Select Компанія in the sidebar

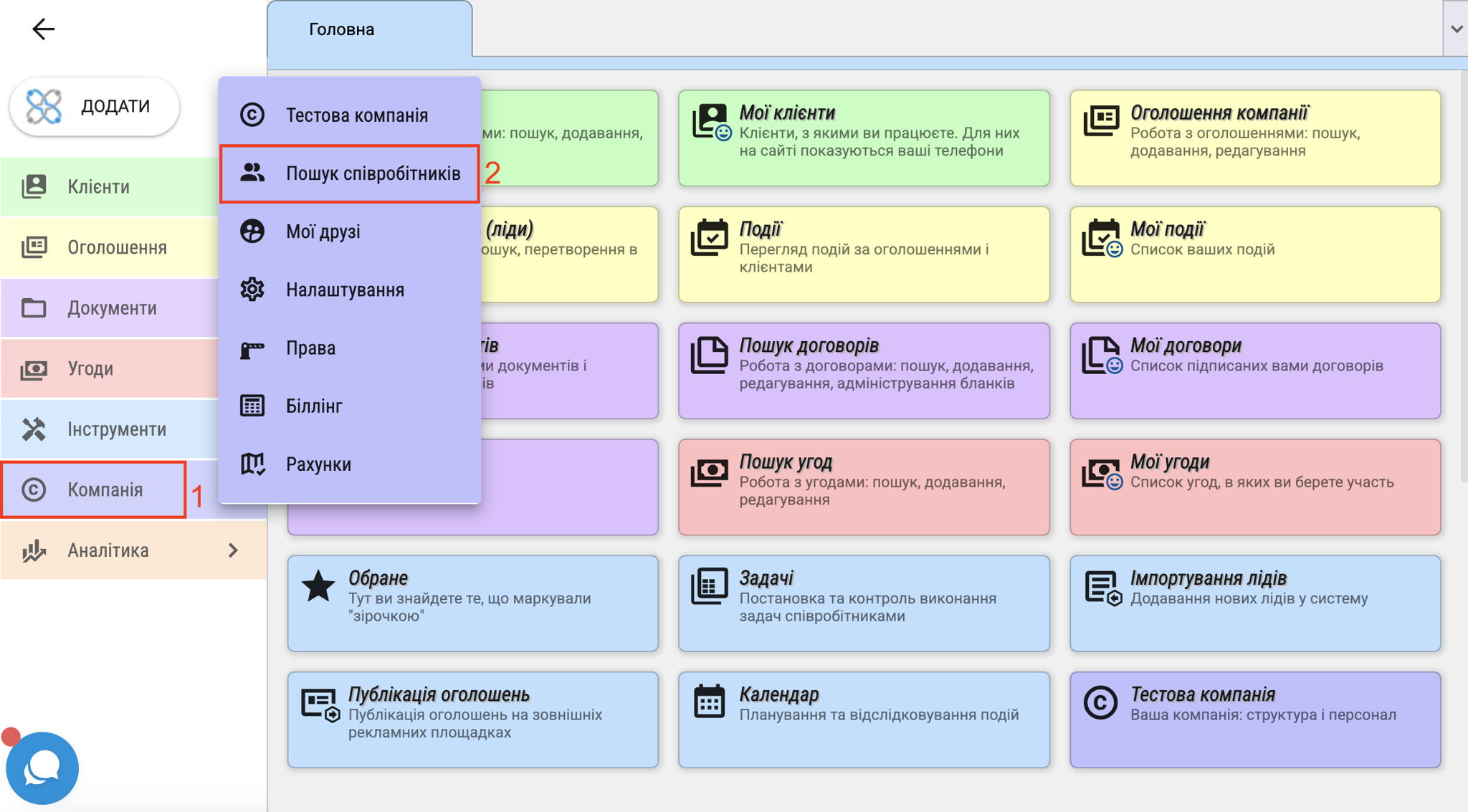tap(94, 489)
